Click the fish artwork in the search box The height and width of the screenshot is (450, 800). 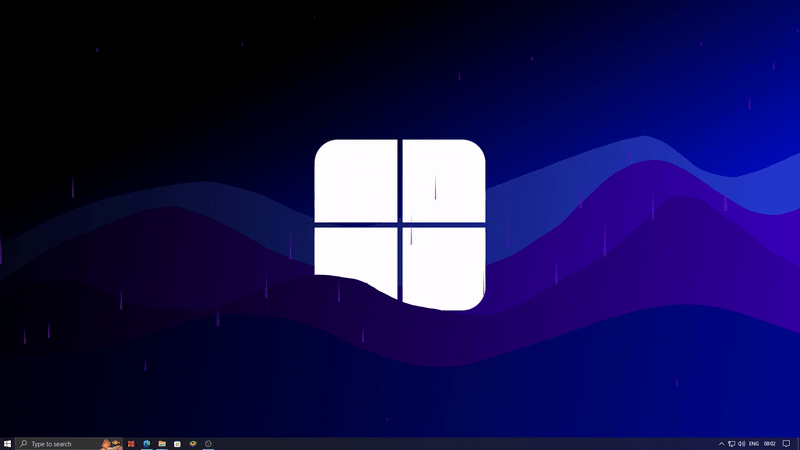click(x=111, y=444)
